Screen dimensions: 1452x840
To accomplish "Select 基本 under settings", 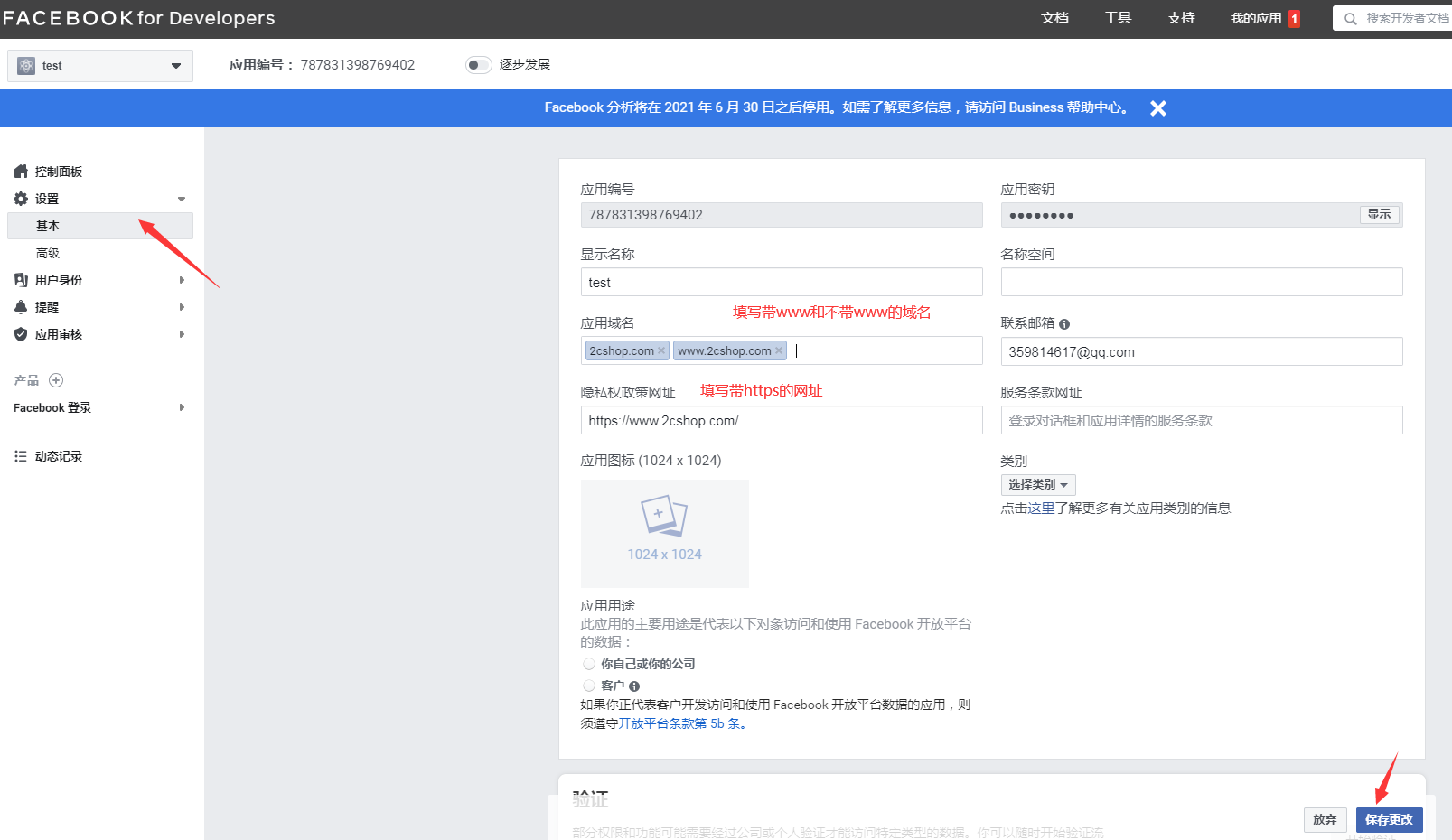I will [100, 226].
